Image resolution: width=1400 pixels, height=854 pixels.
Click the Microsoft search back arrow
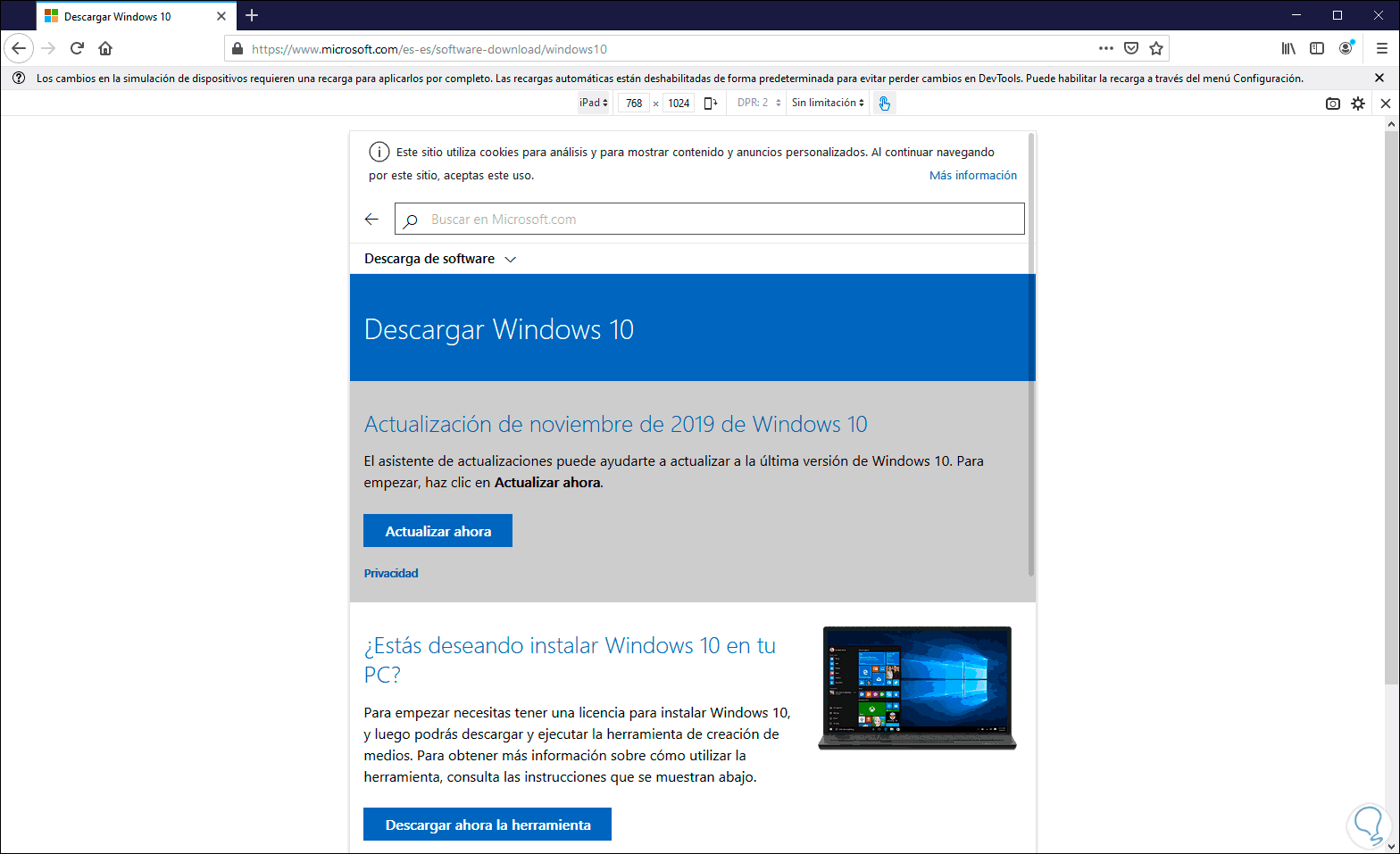tap(372, 219)
